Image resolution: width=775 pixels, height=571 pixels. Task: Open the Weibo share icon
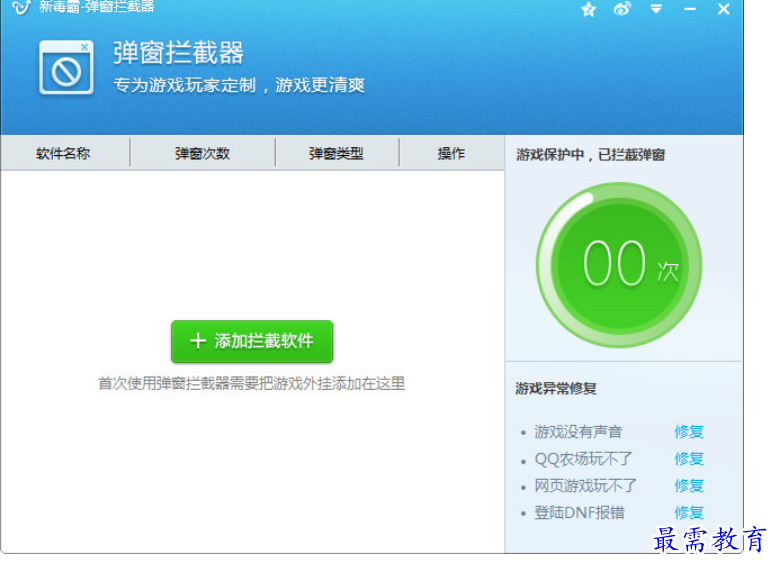(x=622, y=9)
